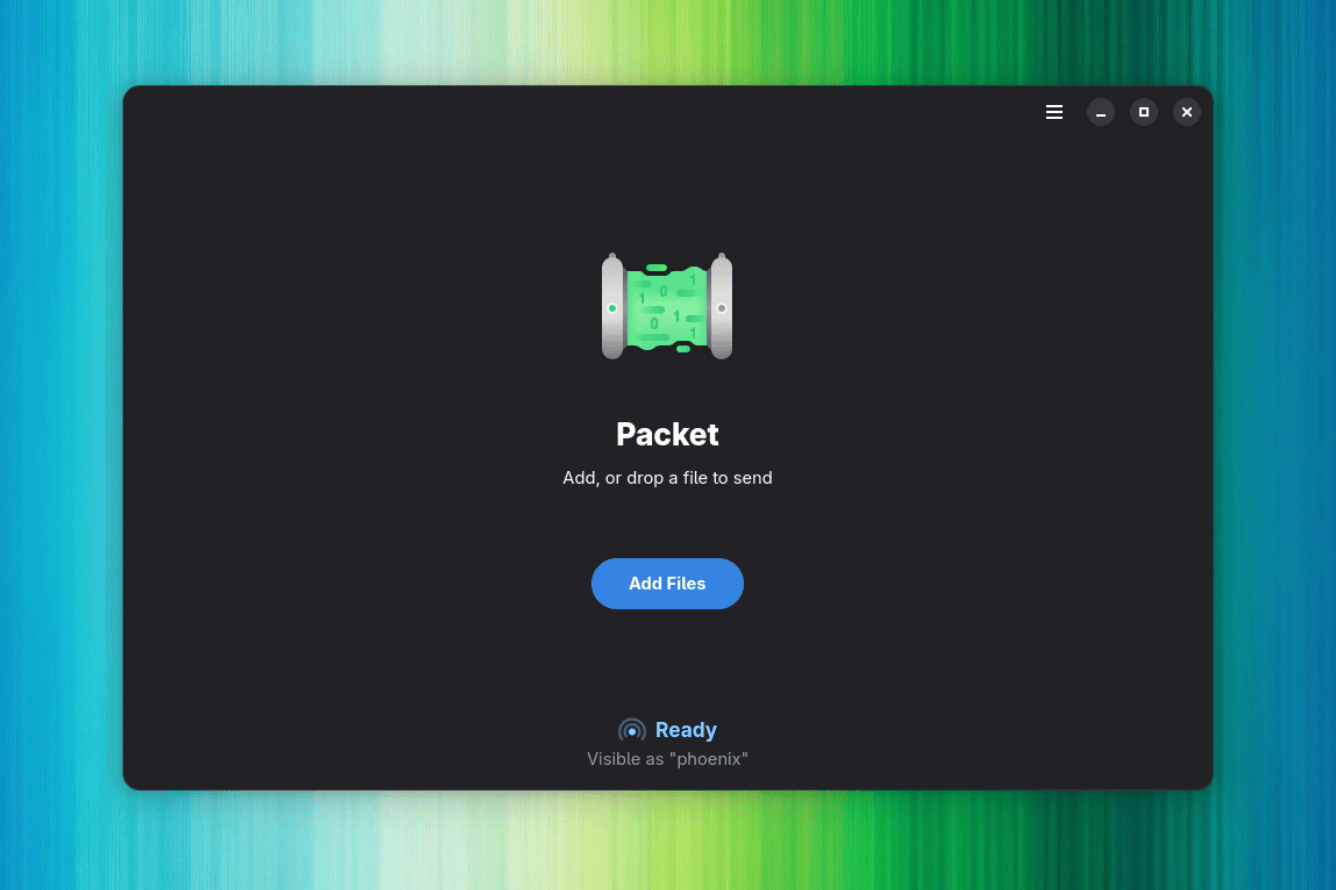This screenshot has width=1336, height=890.
Task: Click the blue "Ready" status label
Action: tap(686, 730)
